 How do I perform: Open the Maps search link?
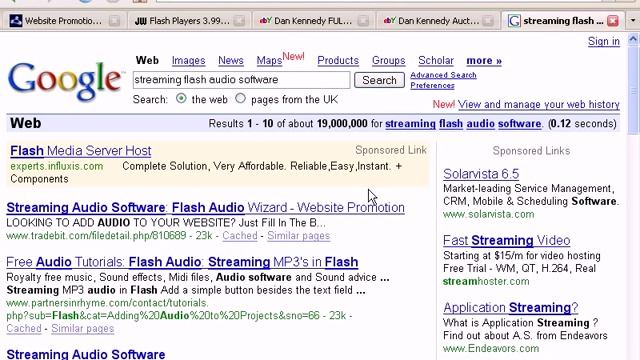tap(269, 60)
